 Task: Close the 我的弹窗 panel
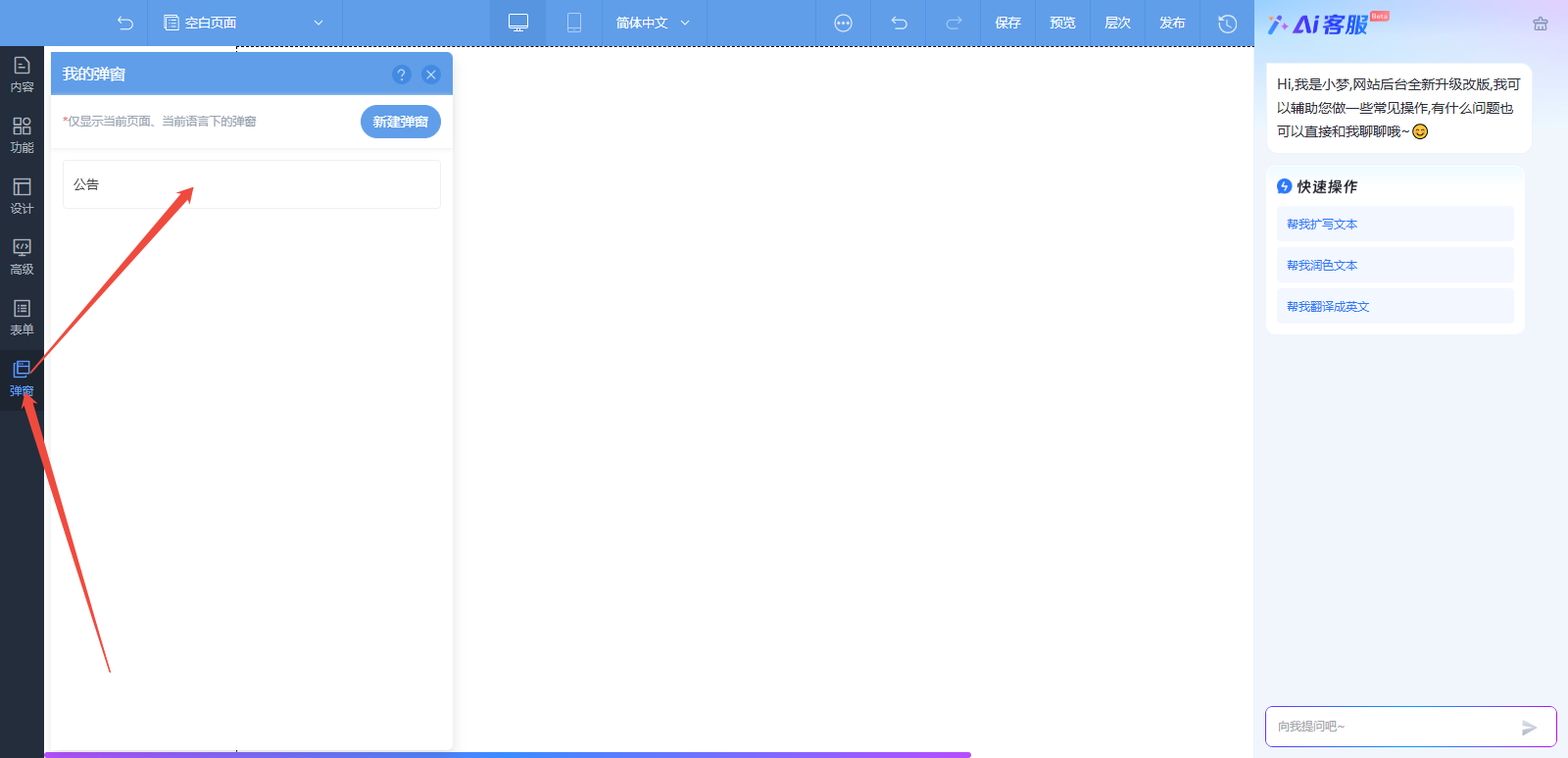pyautogui.click(x=430, y=75)
